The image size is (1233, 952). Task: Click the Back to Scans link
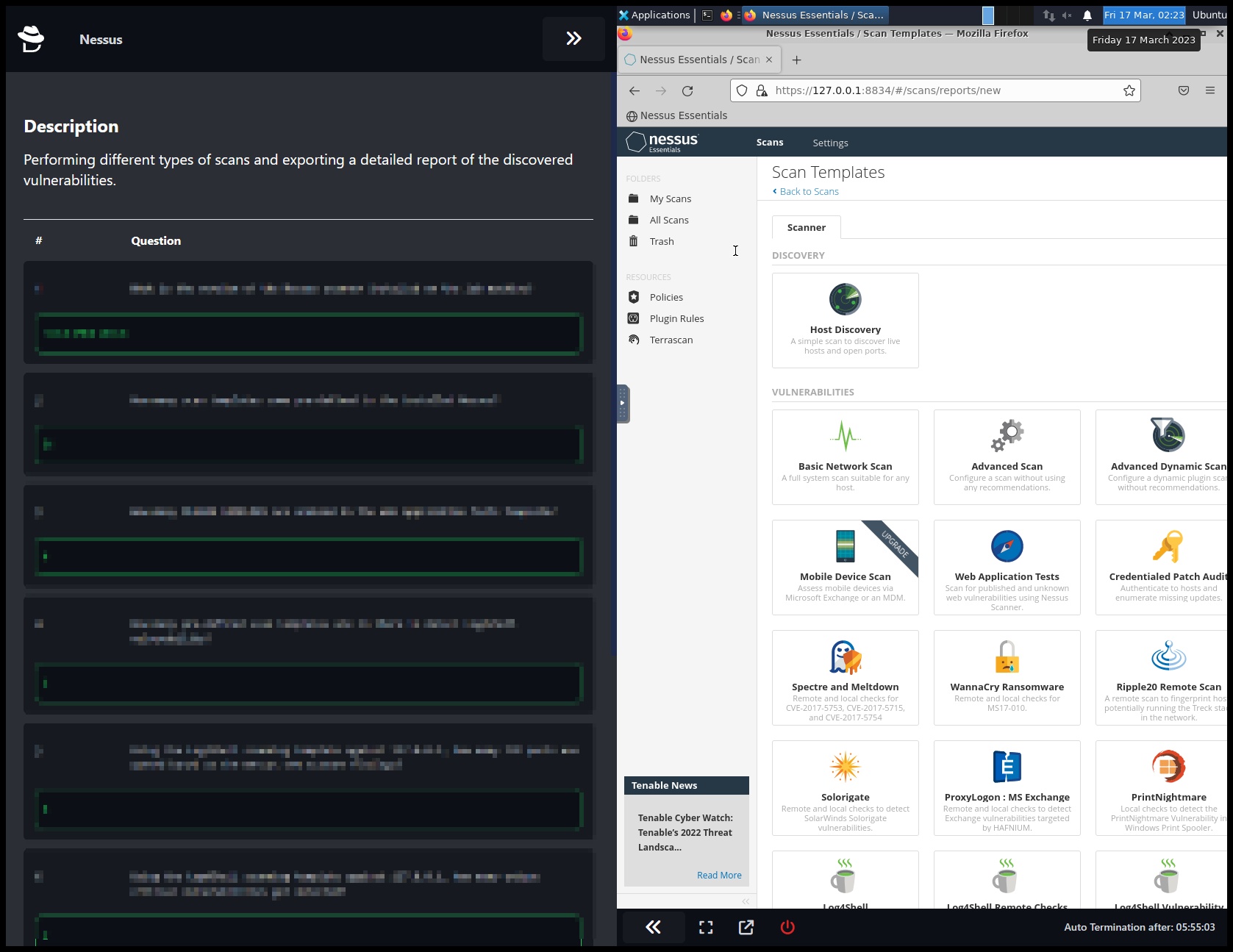click(809, 192)
